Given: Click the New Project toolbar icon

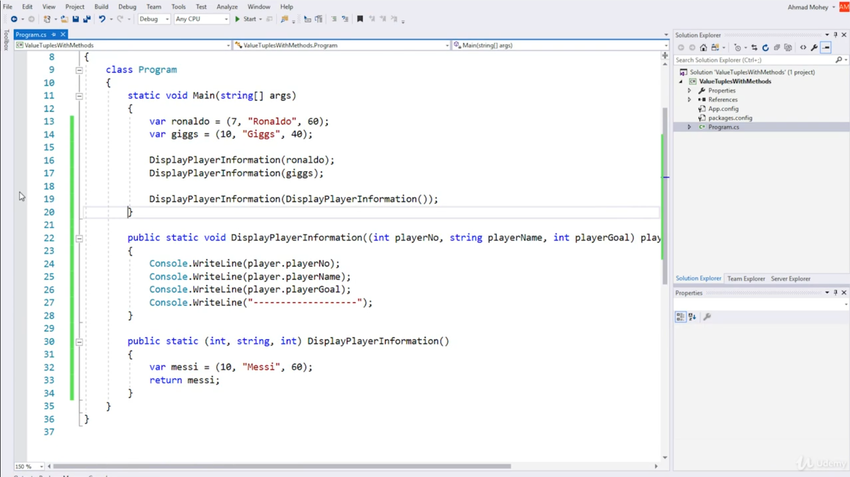Looking at the screenshot, I should tap(47, 19).
